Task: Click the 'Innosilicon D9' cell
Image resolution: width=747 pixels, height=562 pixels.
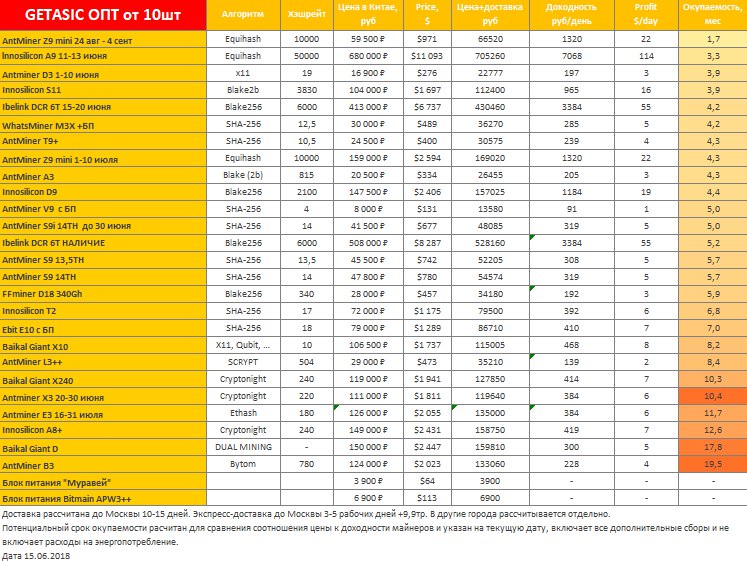Action: click(x=103, y=192)
